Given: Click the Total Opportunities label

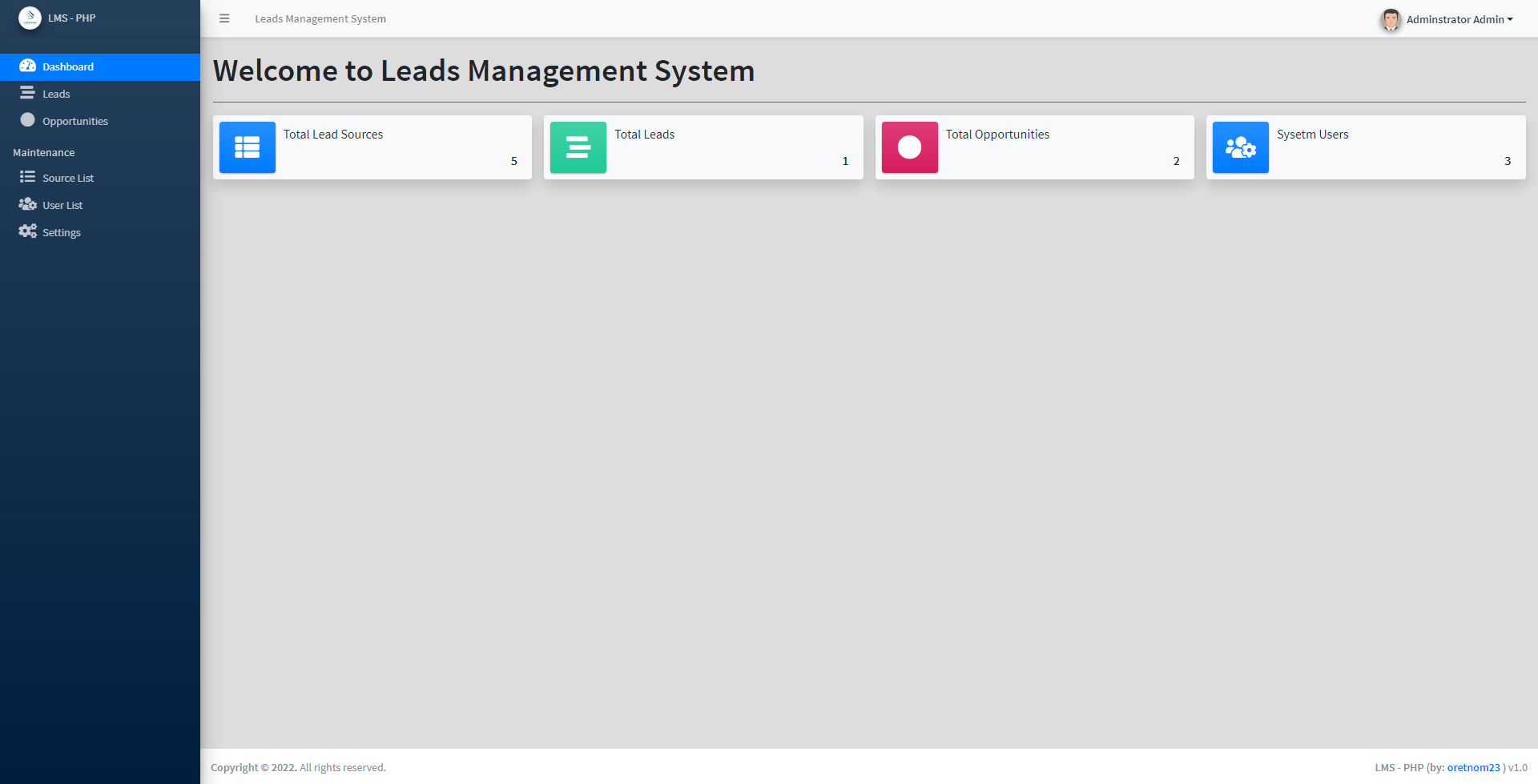Looking at the screenshot, I should point(997,135).
